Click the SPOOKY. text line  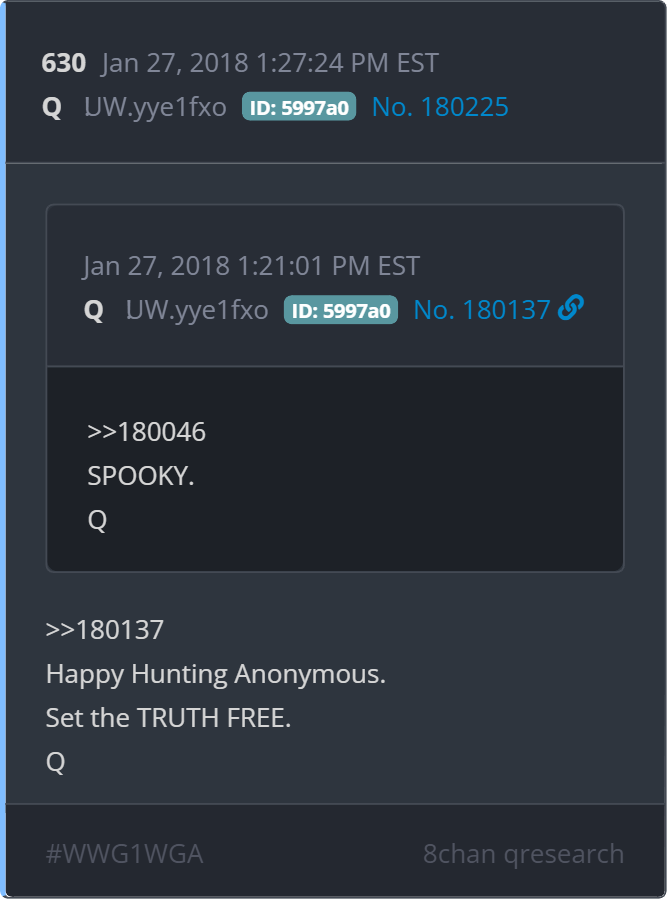141,476
